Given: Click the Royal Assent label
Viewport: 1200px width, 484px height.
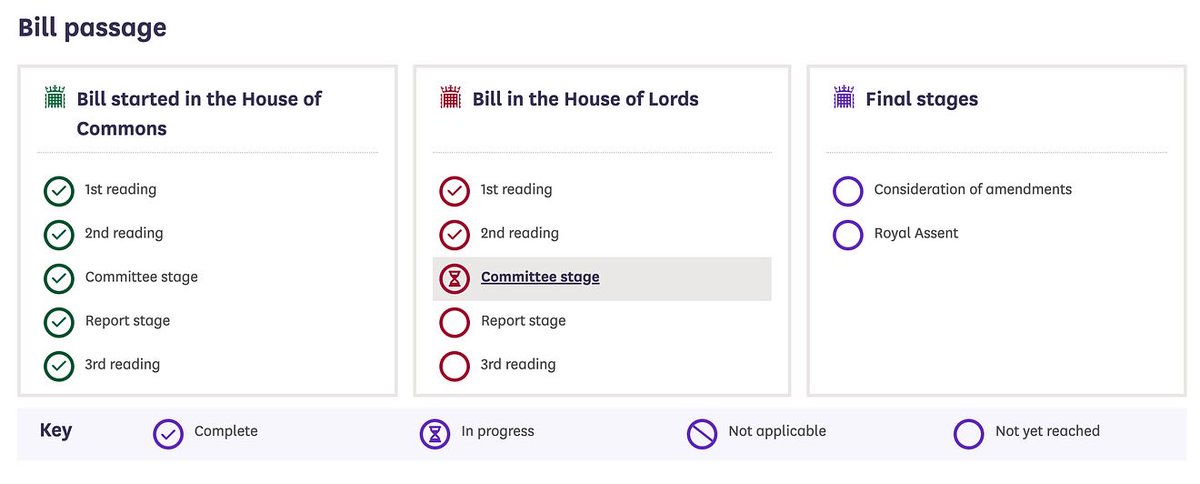Looking at the screenshot, I should coord(916,233).
